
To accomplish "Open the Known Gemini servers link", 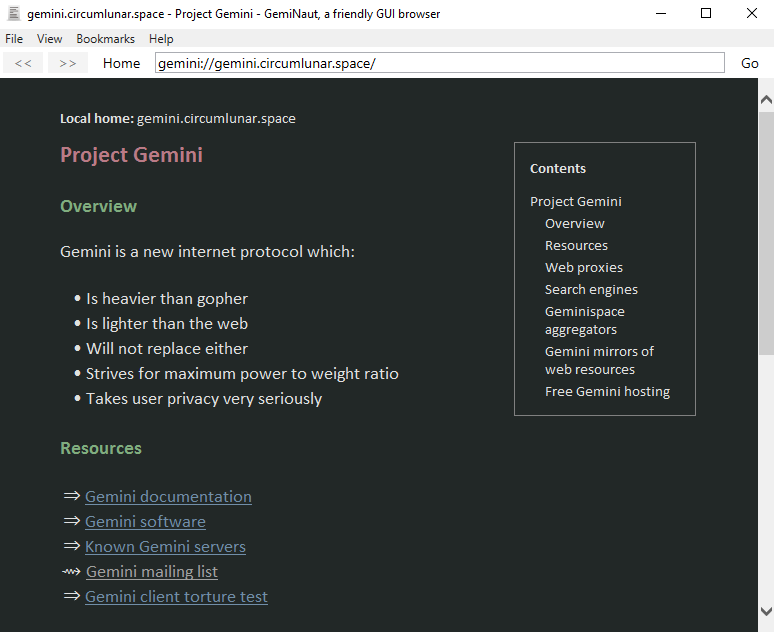I will click(165, 547).
